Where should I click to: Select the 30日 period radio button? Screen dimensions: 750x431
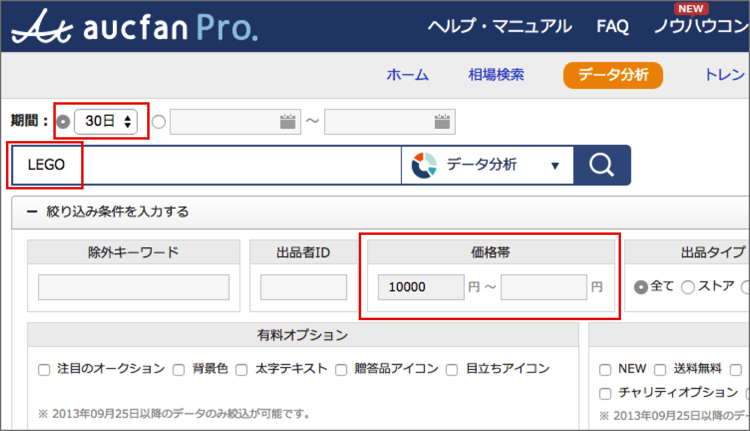64,122
